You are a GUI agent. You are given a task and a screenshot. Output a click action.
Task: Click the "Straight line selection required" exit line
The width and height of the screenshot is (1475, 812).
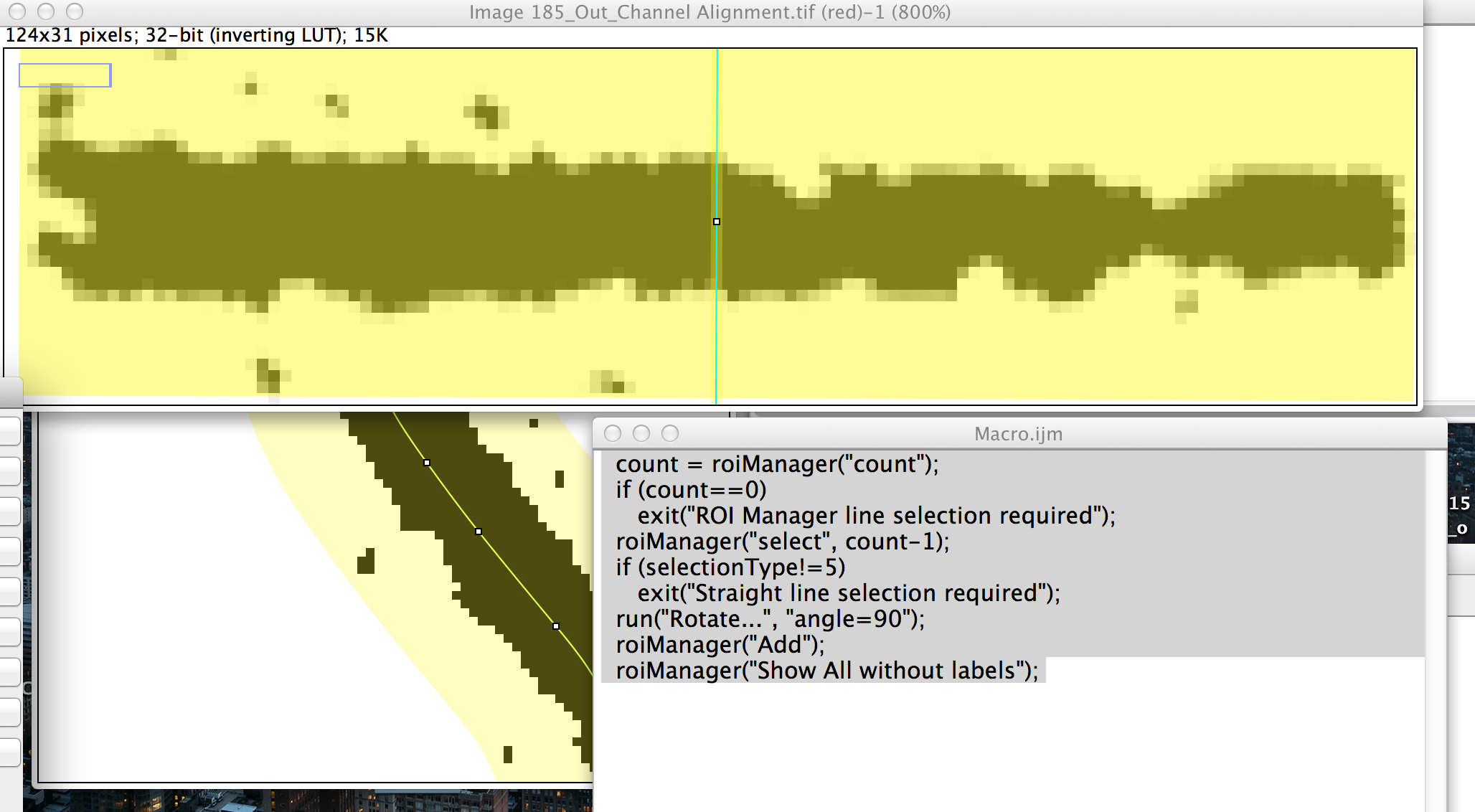(x=848, y=593)
